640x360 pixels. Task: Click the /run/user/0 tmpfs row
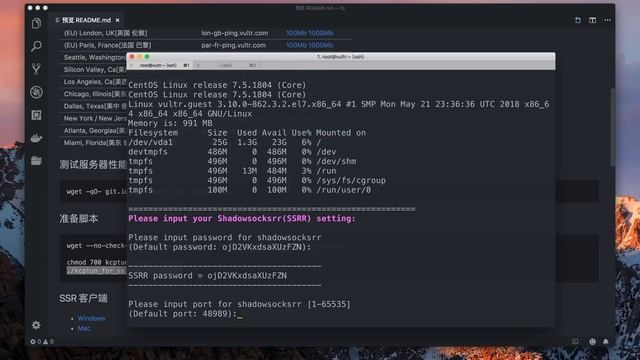tap(249, 190)
